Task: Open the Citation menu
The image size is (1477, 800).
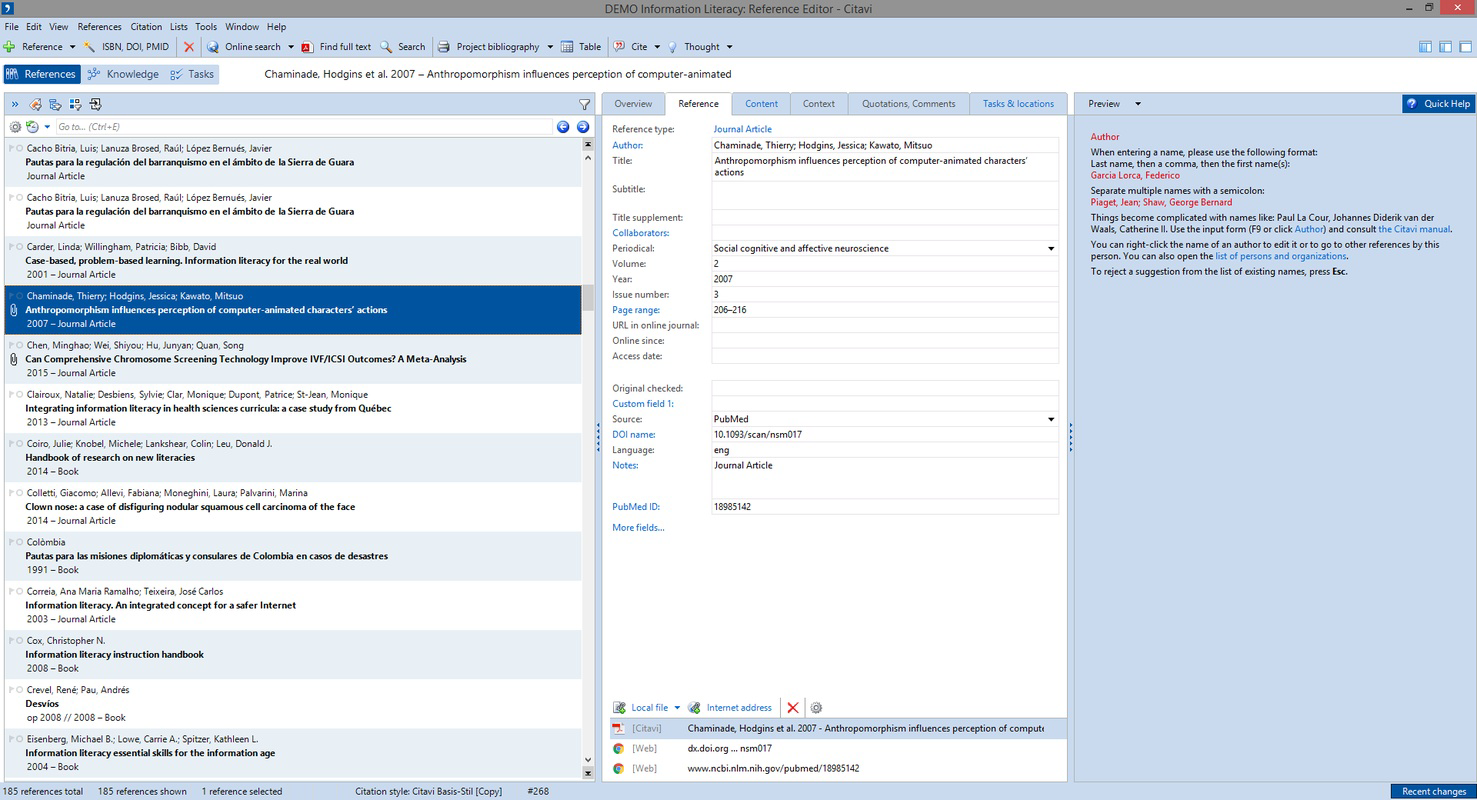Action: click(x=146, y=27)
